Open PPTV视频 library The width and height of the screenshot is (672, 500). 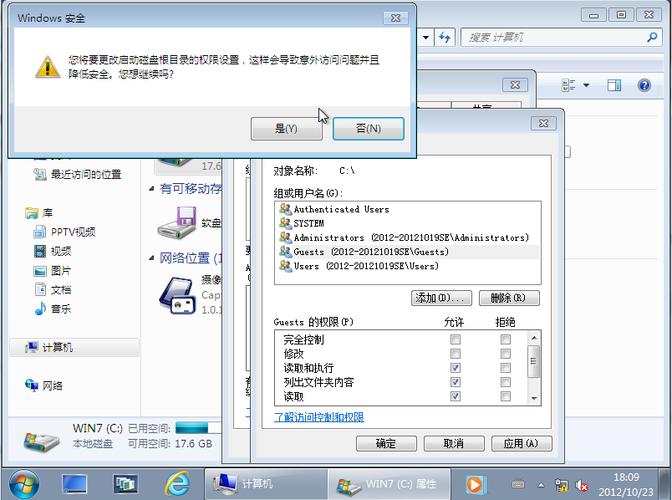(65, 232)
